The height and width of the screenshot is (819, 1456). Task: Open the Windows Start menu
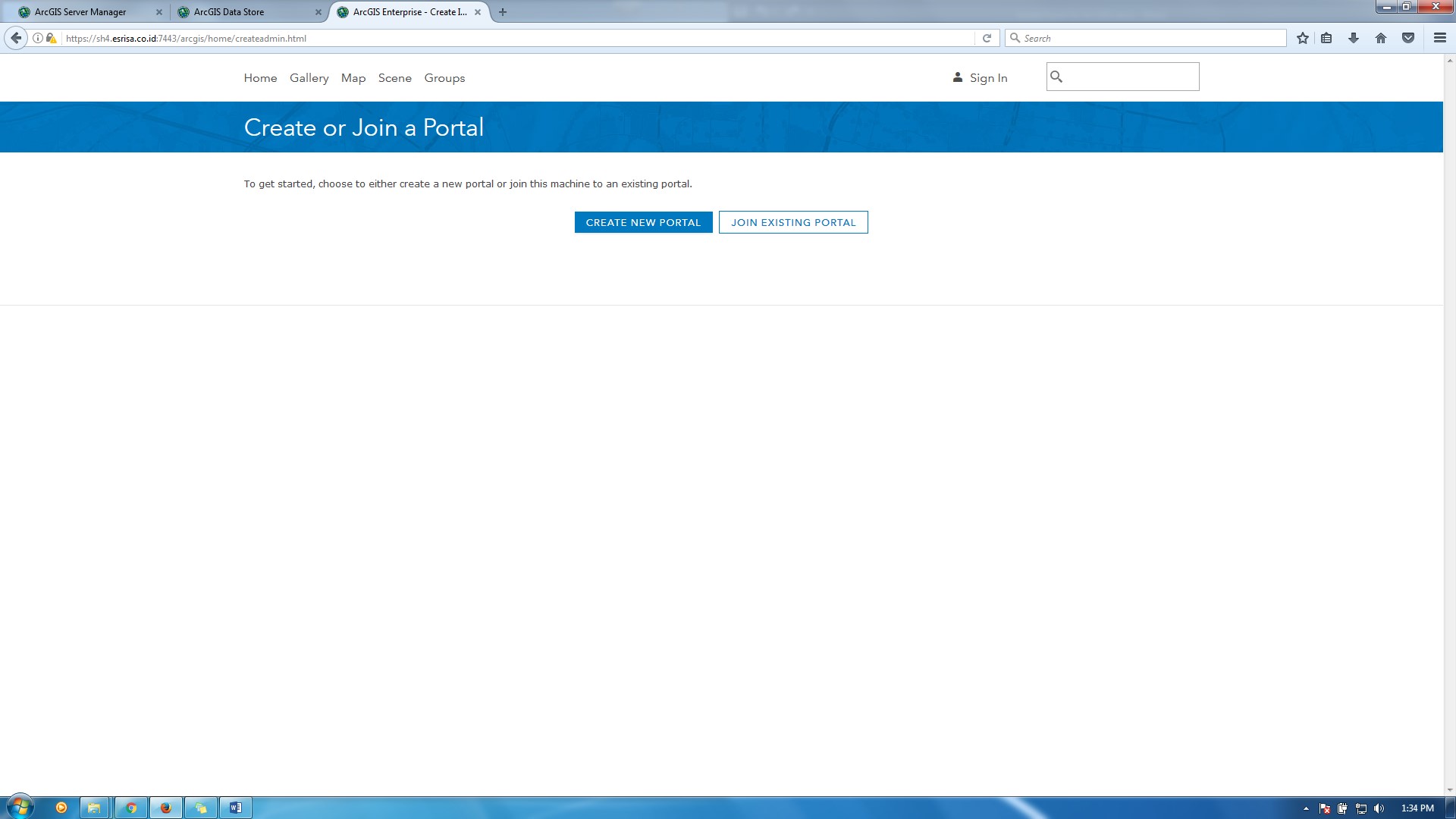pyautogui.click(x=20, y=807)
